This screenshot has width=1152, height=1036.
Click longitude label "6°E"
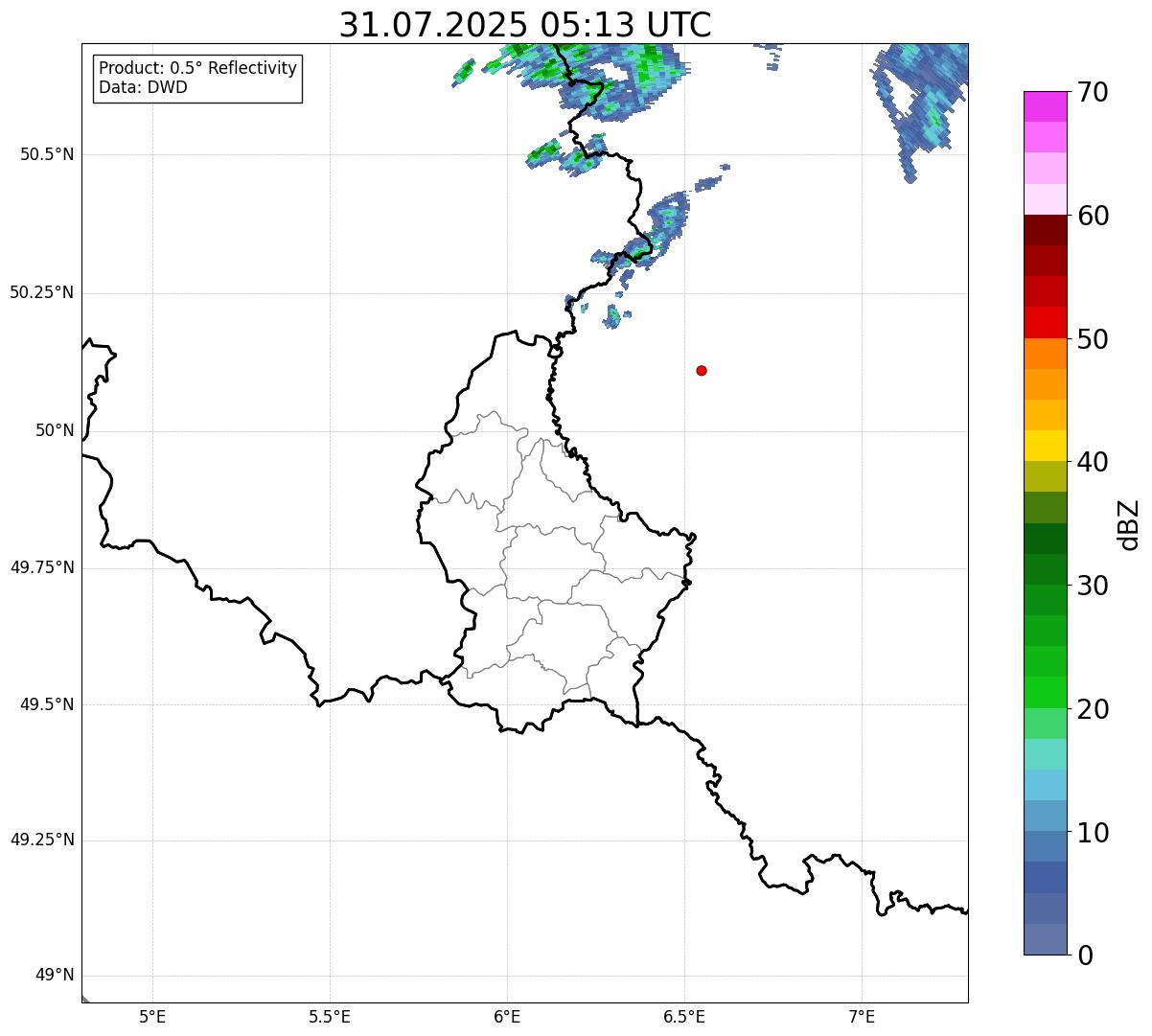point(507,1016)
